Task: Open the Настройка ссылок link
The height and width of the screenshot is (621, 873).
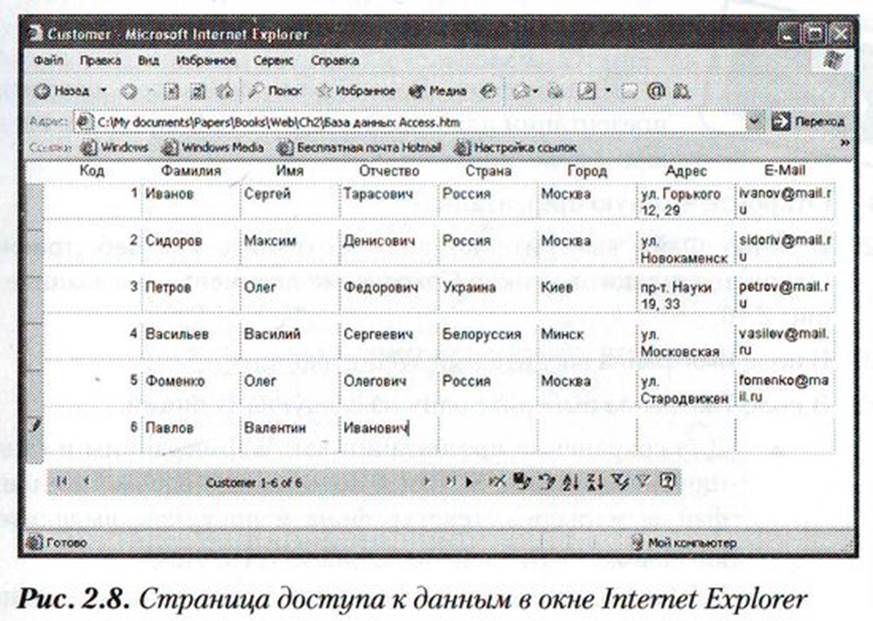Action: coord(516,148)
